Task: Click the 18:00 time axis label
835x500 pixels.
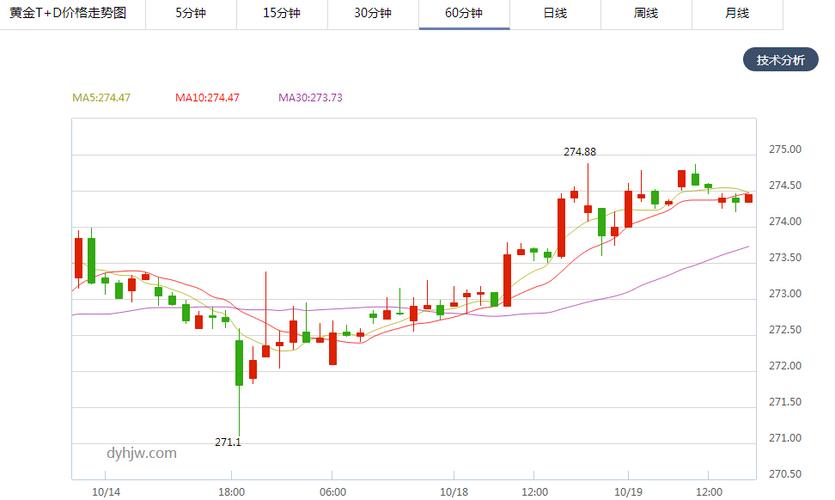Action: (231, 492)
